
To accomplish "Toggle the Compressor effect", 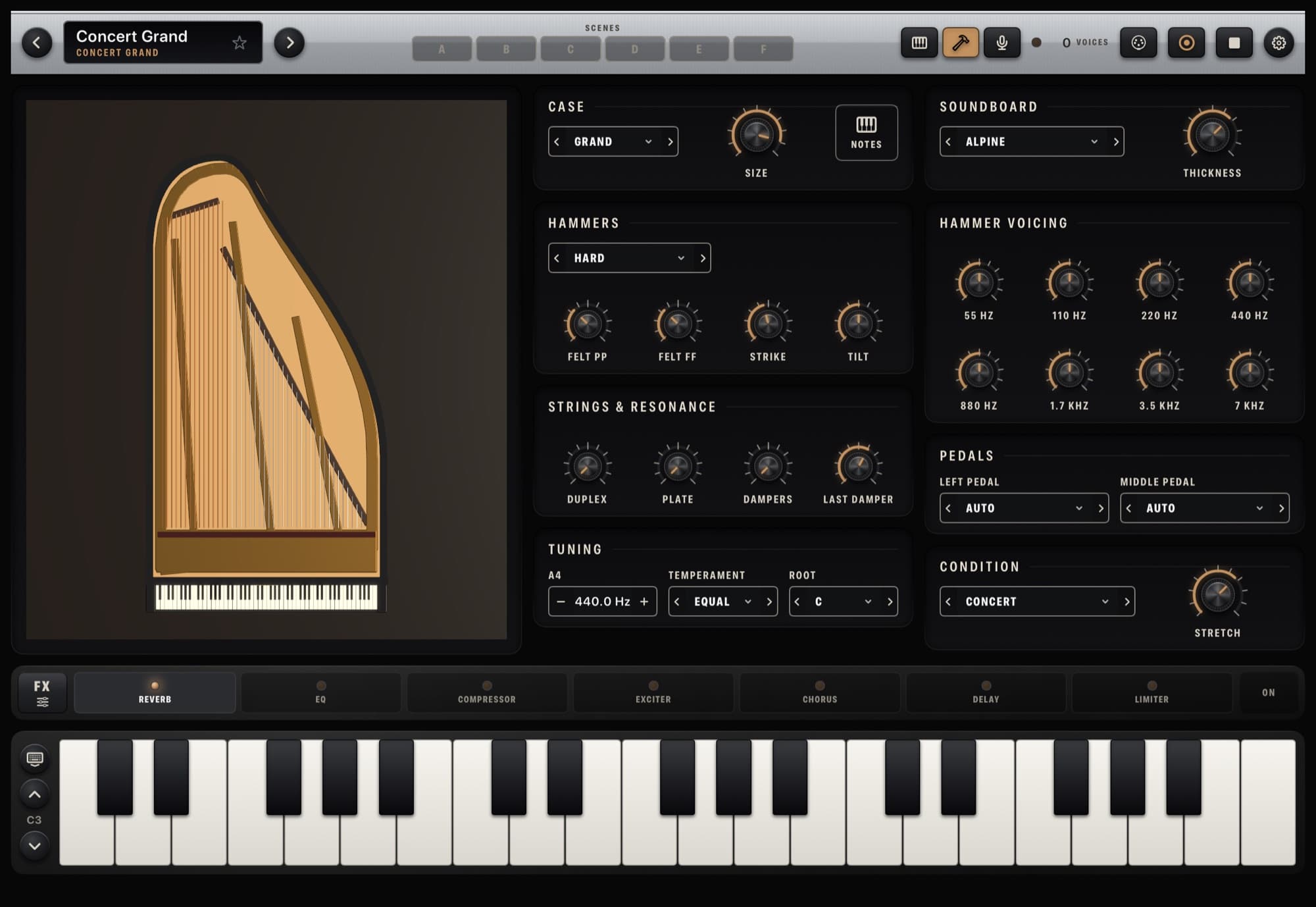I will 487,692.
